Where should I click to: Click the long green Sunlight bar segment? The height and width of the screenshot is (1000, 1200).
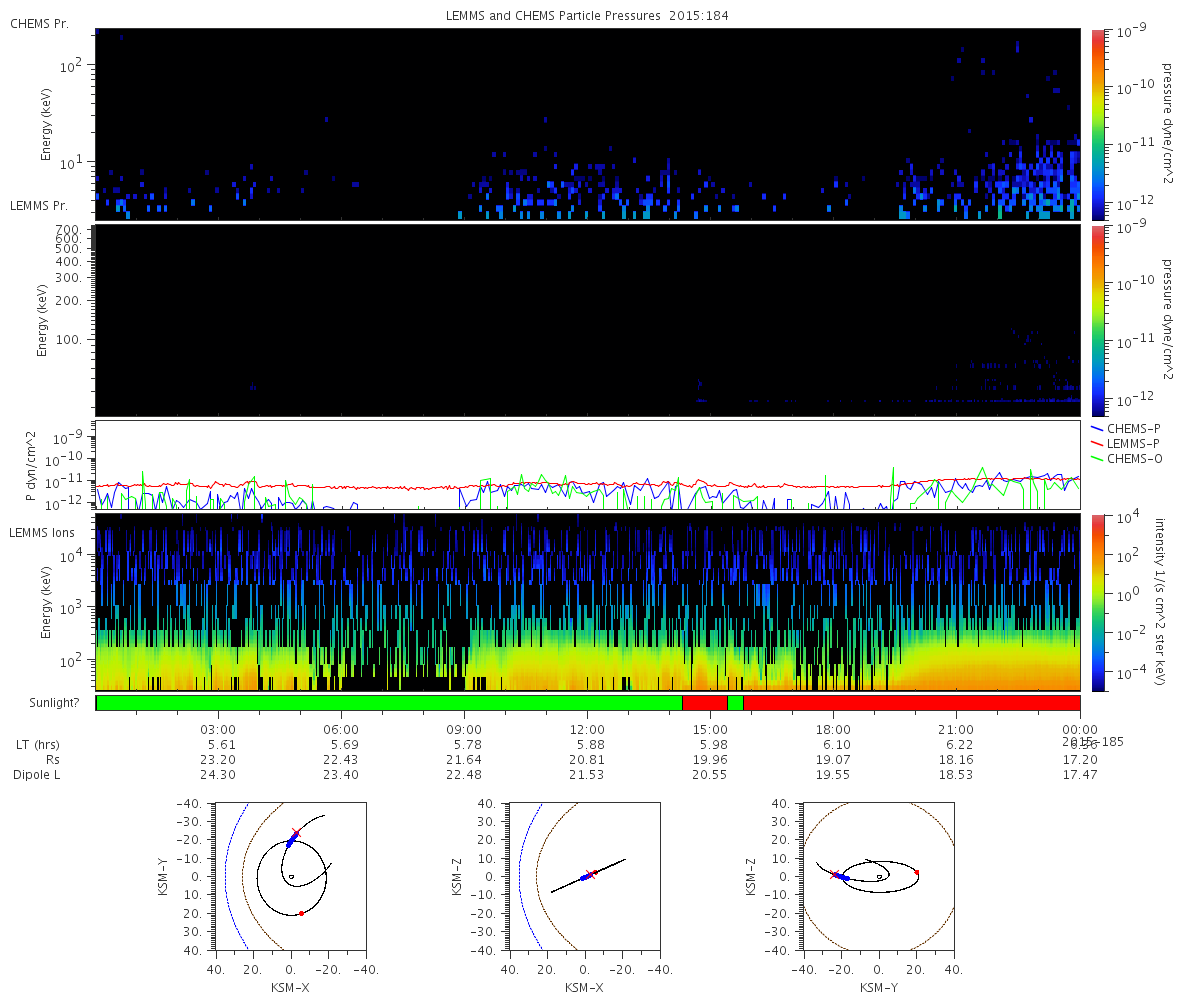389,703
